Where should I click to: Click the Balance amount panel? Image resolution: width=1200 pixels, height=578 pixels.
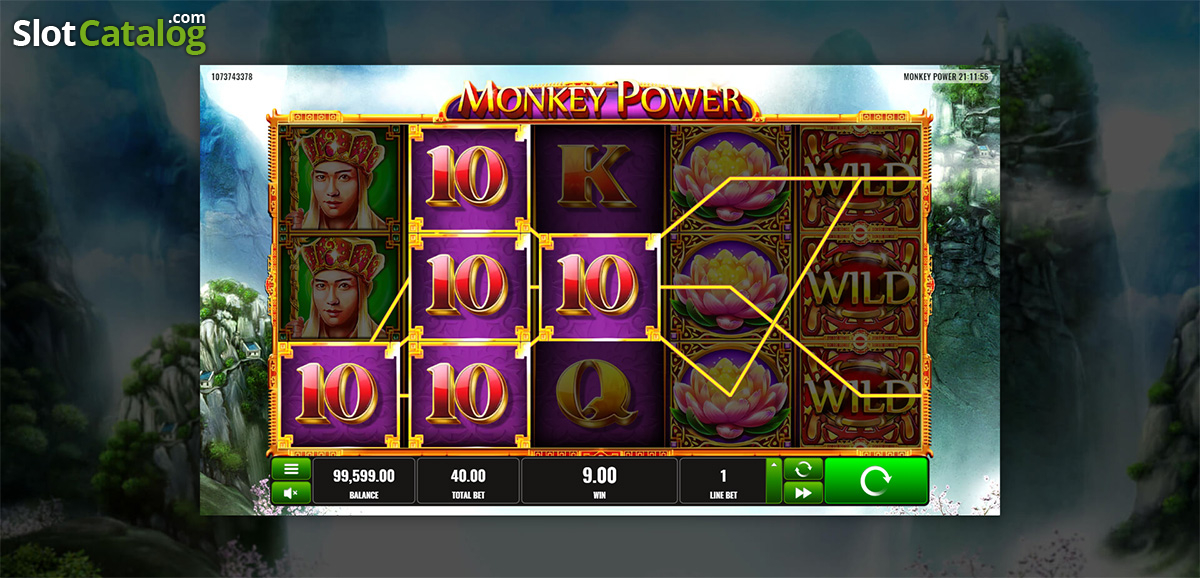point(364,481)
